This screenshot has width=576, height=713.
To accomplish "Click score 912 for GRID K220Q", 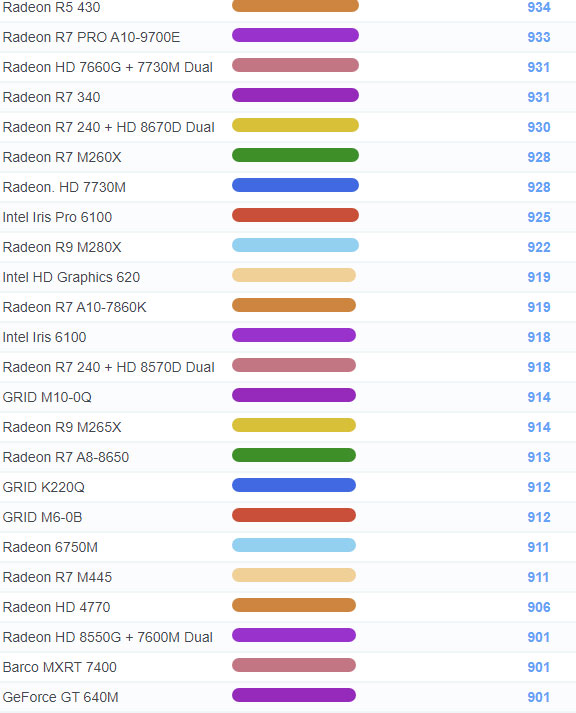I will pos(539,487).
